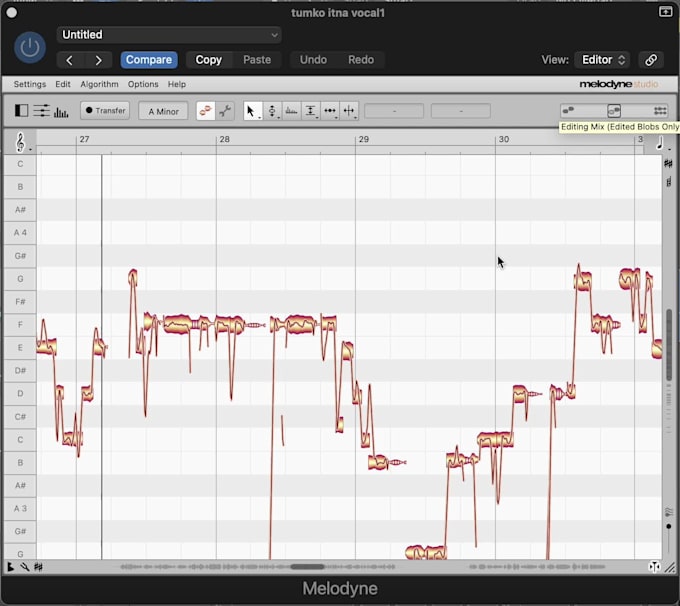Select the B blob after bar 29

pos(378,462)
